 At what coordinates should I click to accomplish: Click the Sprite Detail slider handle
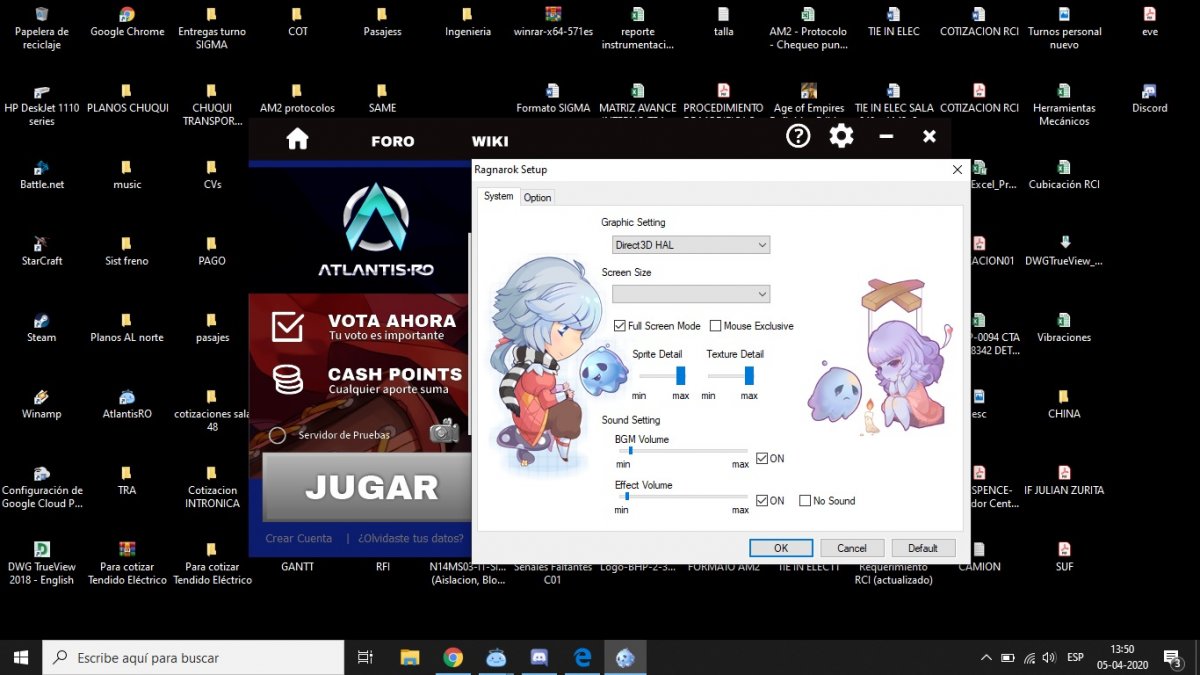681,375
